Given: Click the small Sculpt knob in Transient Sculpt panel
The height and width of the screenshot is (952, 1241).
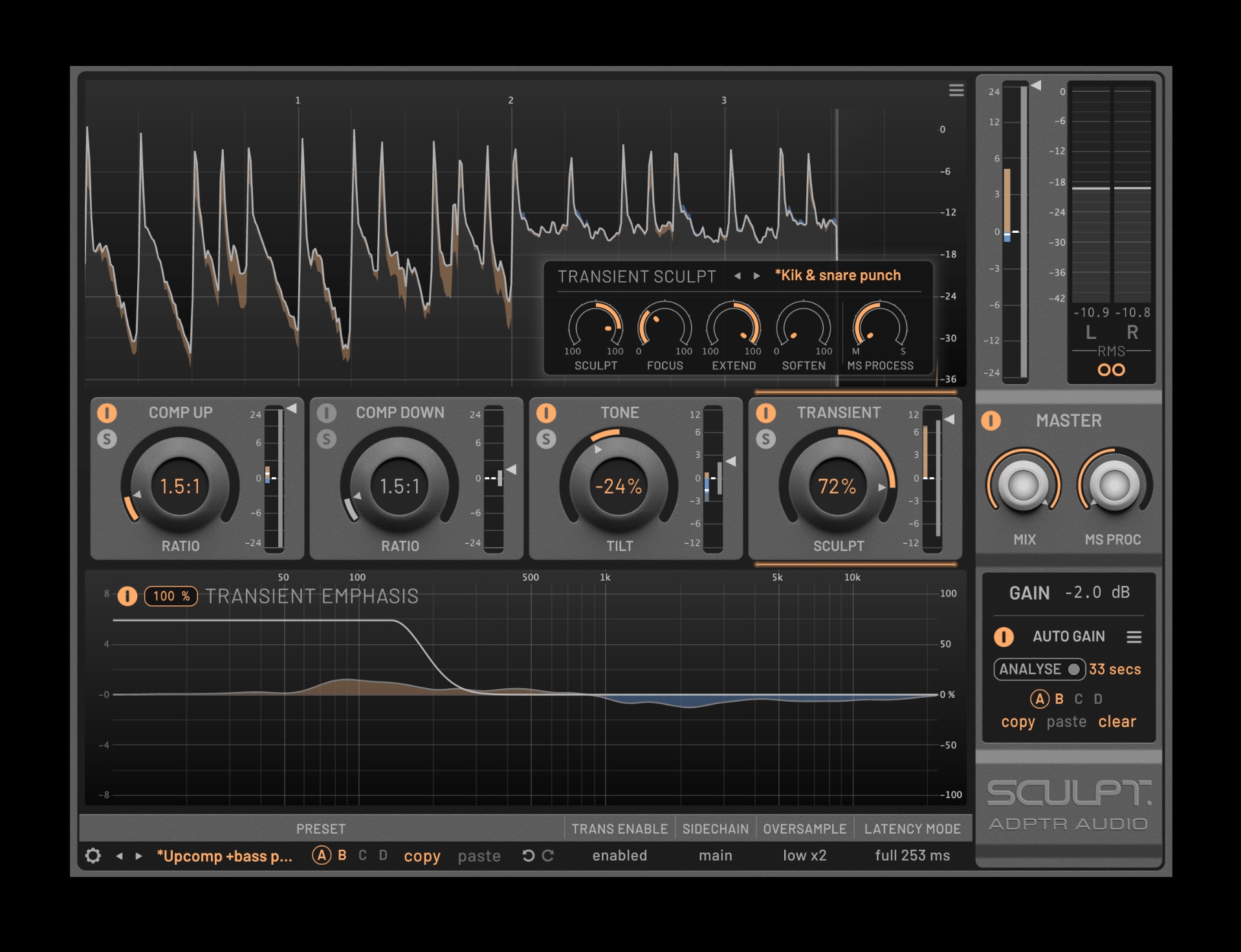Looking at the screenshot, I should (x=595, y=327).
